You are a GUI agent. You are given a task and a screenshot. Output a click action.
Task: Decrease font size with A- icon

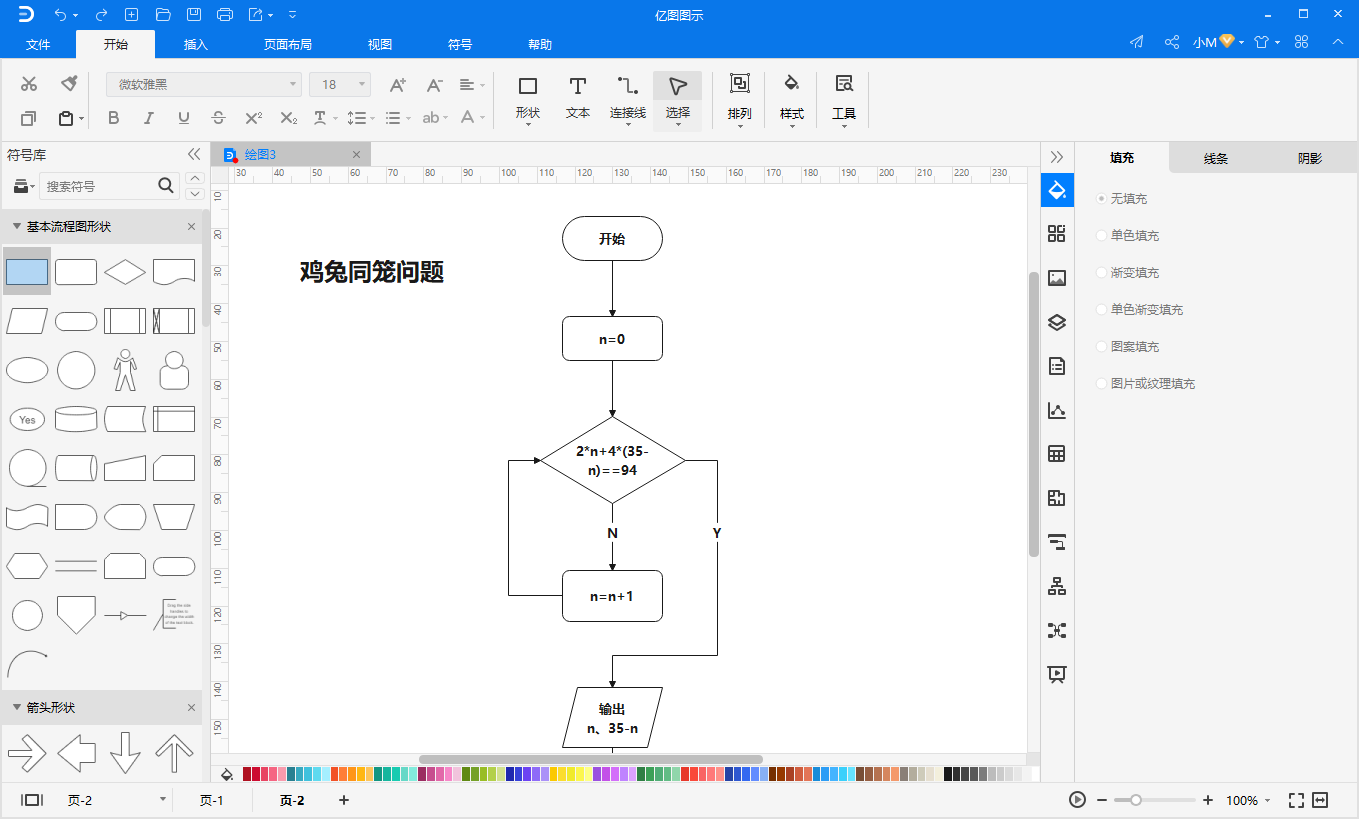[434, 85]
